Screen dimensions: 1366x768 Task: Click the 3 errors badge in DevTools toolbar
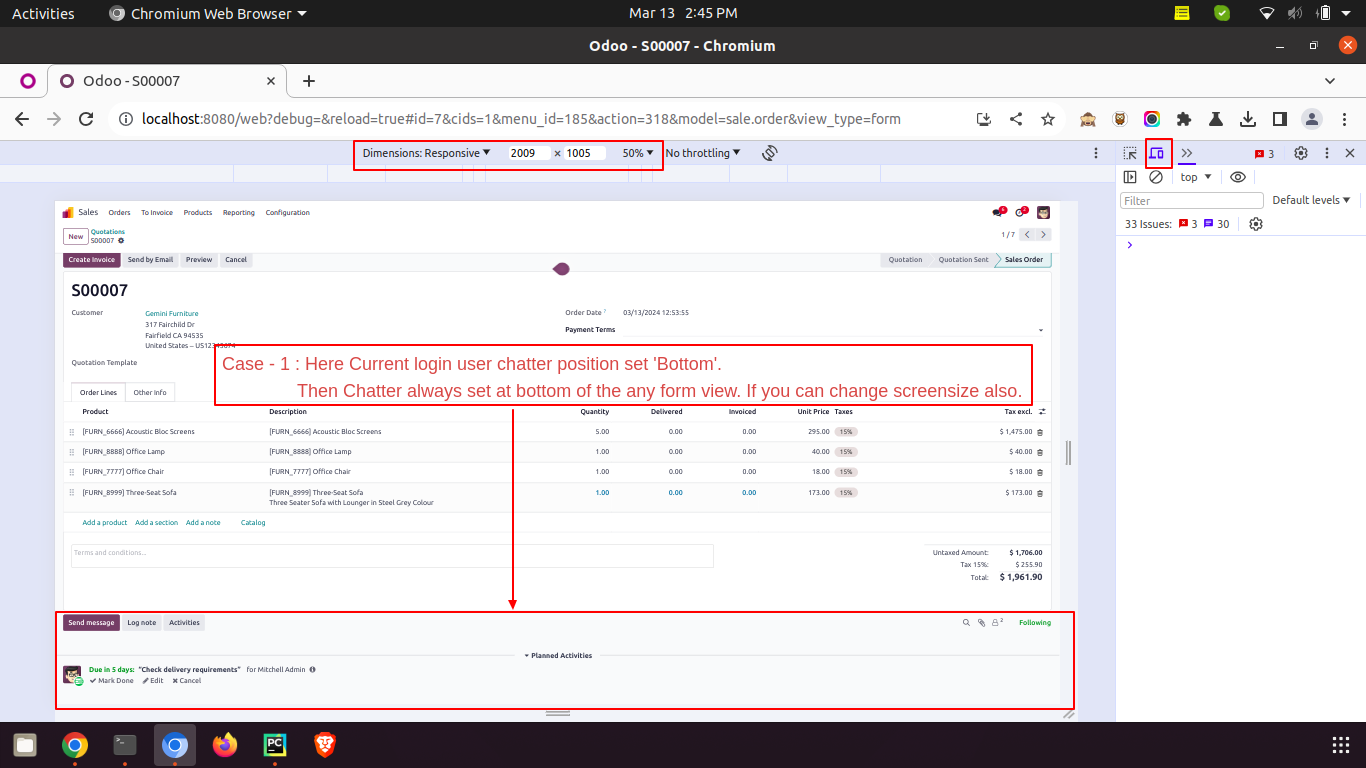[1265, 153]
